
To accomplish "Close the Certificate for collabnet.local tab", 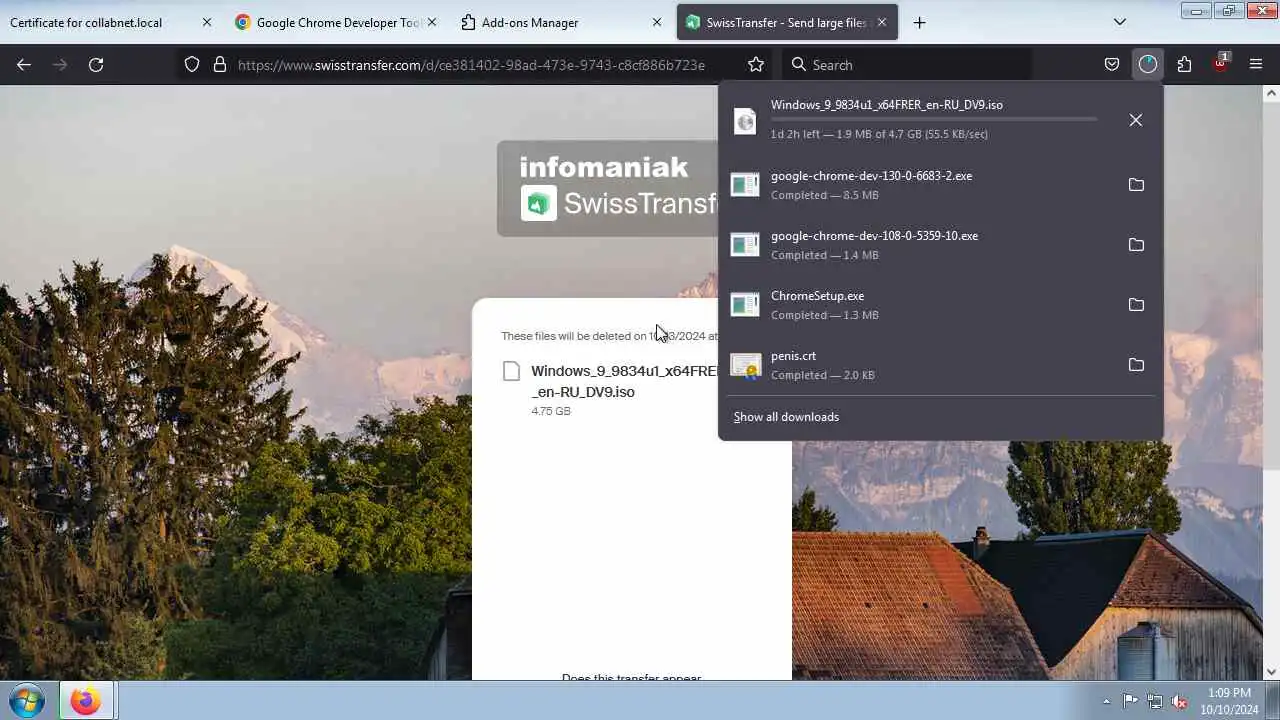I will 207,22.
